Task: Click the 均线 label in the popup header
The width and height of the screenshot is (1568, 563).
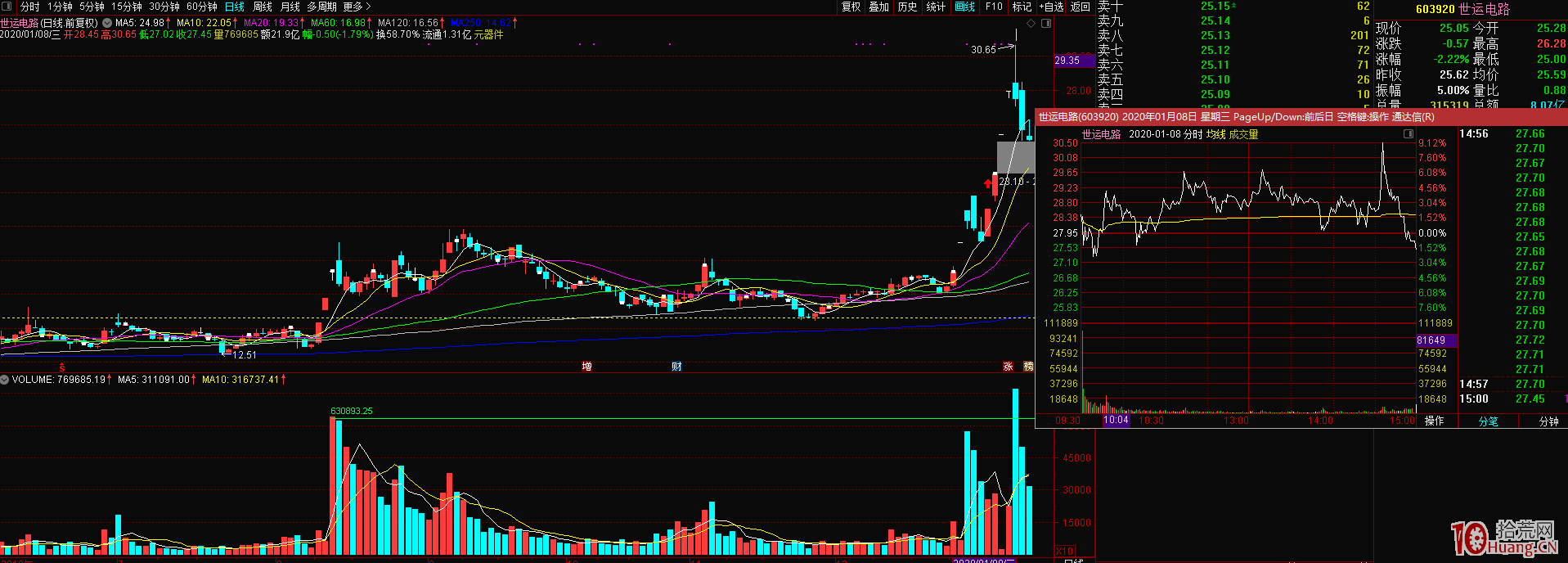Action: (x=1215, y=134)
